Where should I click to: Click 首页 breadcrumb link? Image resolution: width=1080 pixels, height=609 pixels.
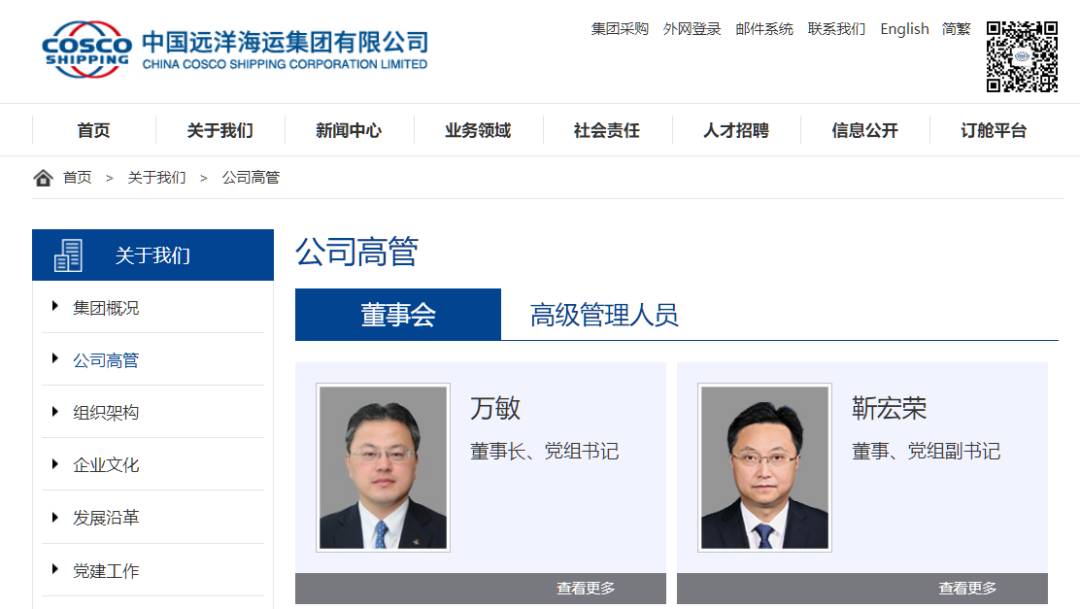pyautogui.click(x=77, y=178)
